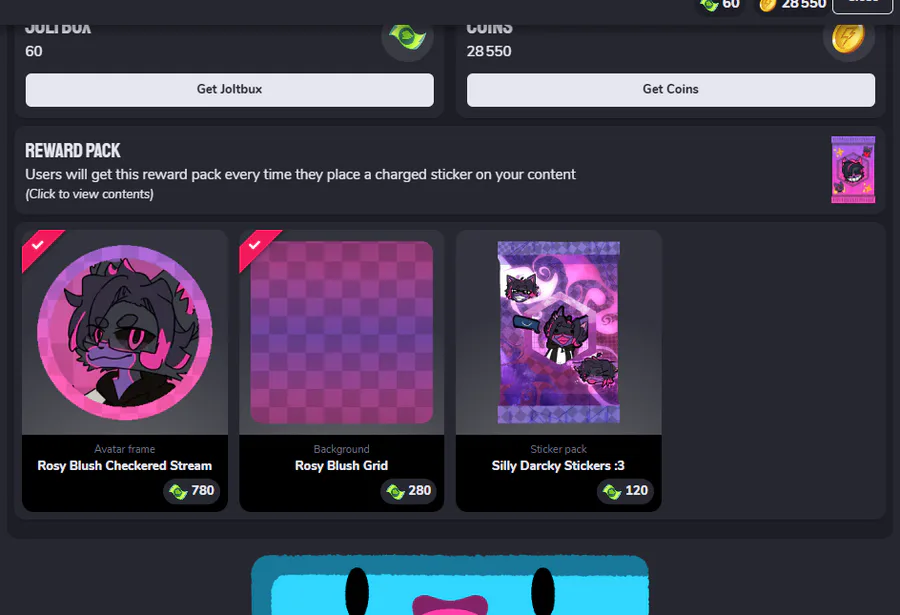The height and width of the screenshot is (615, 900).
Task: Click the Get Coins button
Action: pos(670,90)
